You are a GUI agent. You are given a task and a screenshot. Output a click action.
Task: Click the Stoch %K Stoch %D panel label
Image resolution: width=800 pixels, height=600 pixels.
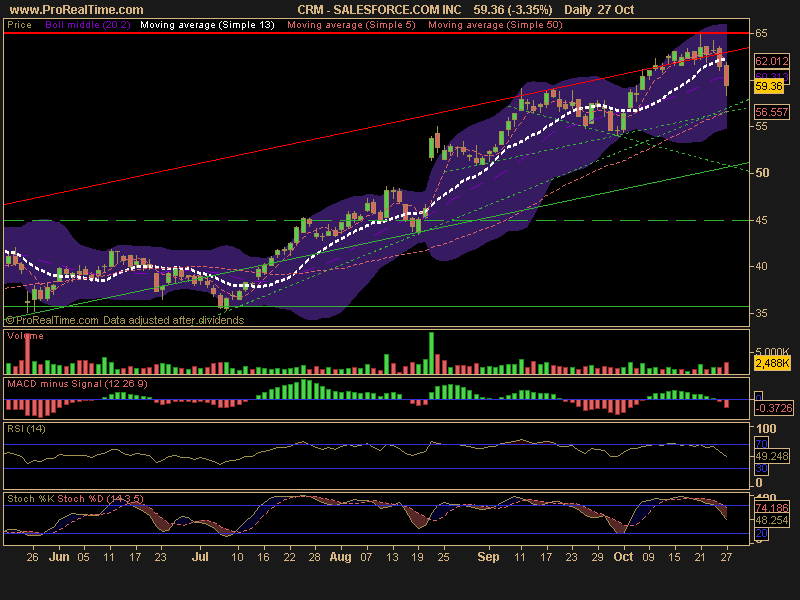coord(75,498)
